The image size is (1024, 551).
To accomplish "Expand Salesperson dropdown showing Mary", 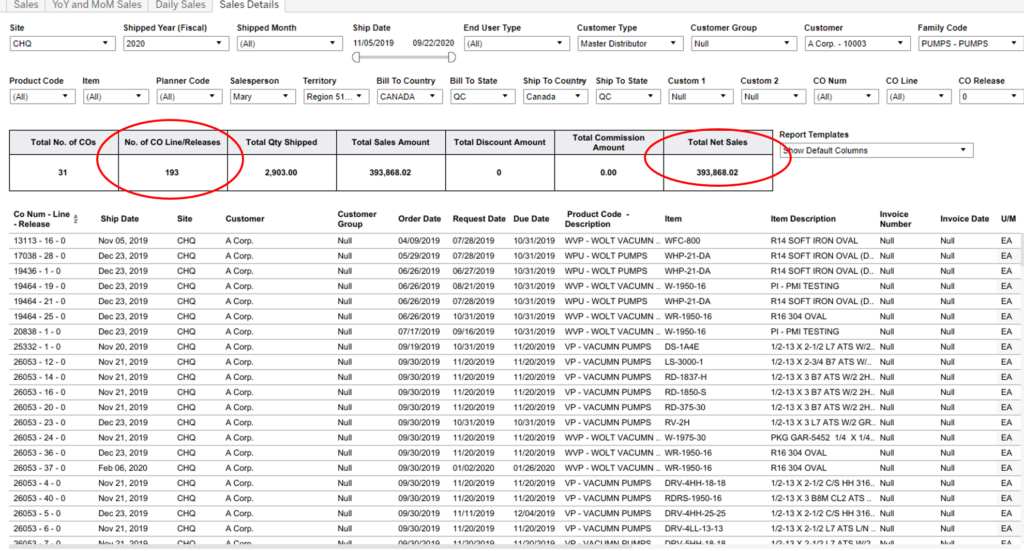I will [x=263, y=97].
